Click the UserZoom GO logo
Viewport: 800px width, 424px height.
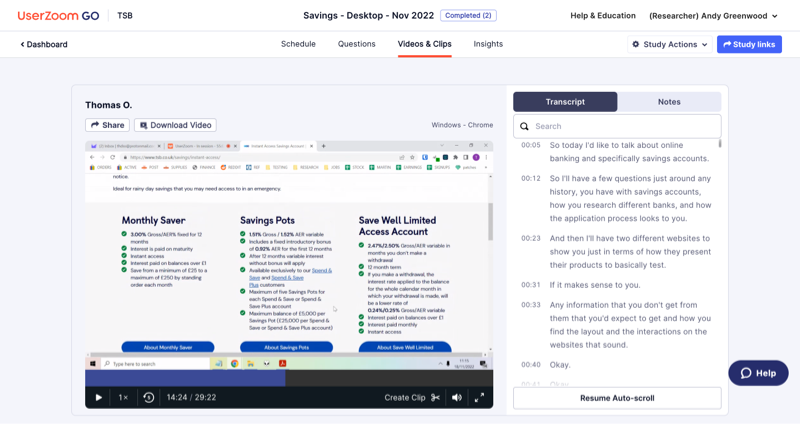point(58,16)
